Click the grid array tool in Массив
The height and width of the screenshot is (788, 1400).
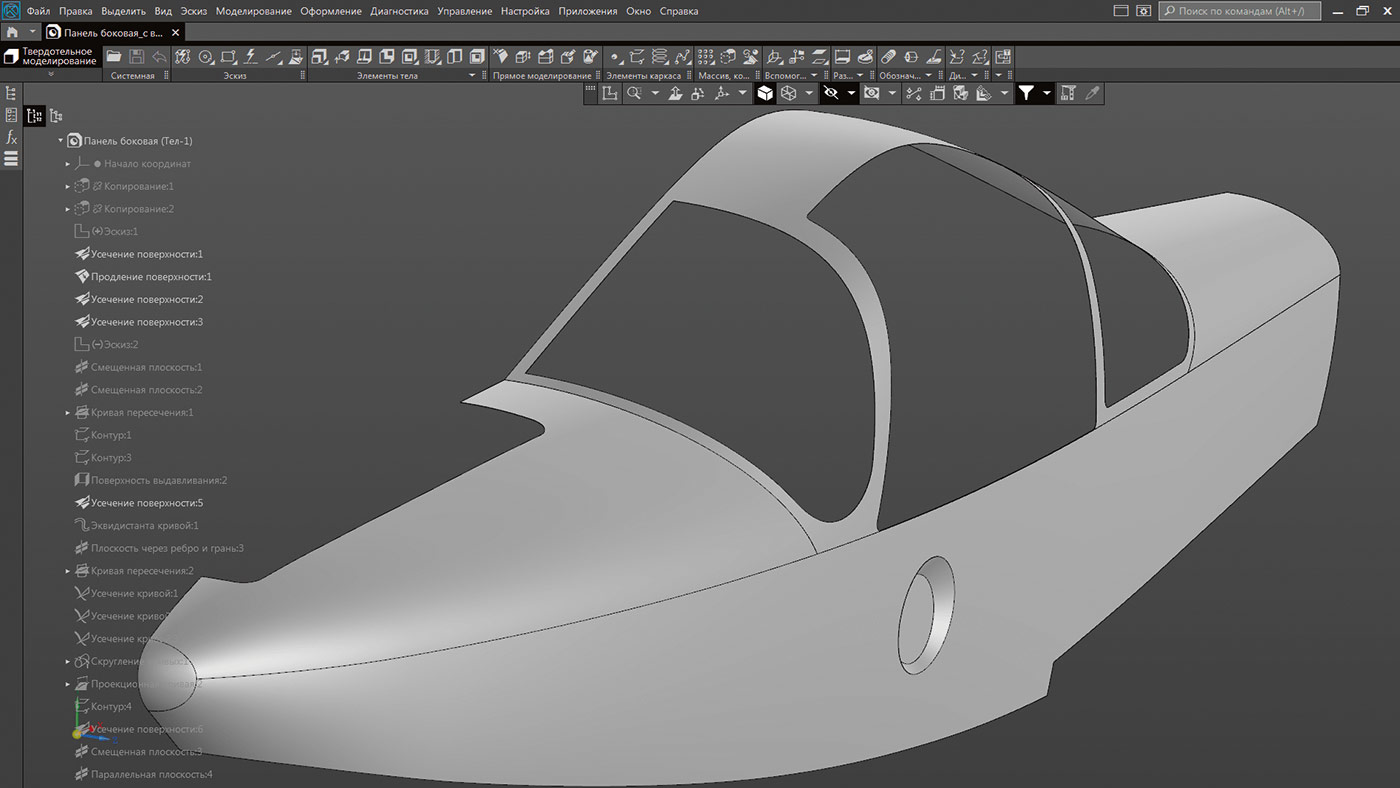(705, 57)
